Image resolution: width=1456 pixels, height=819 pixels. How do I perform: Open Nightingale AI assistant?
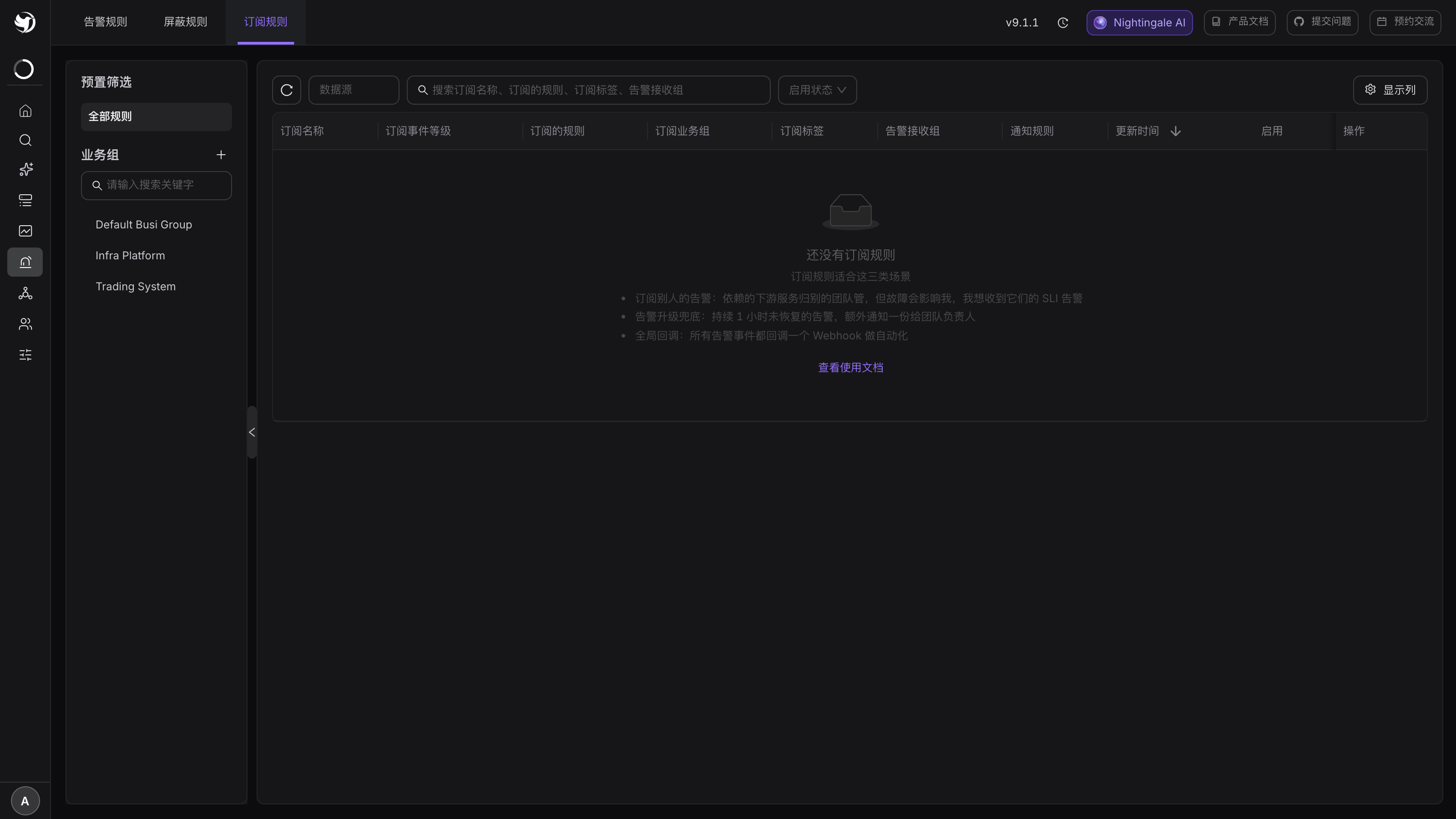(1139, 23)
